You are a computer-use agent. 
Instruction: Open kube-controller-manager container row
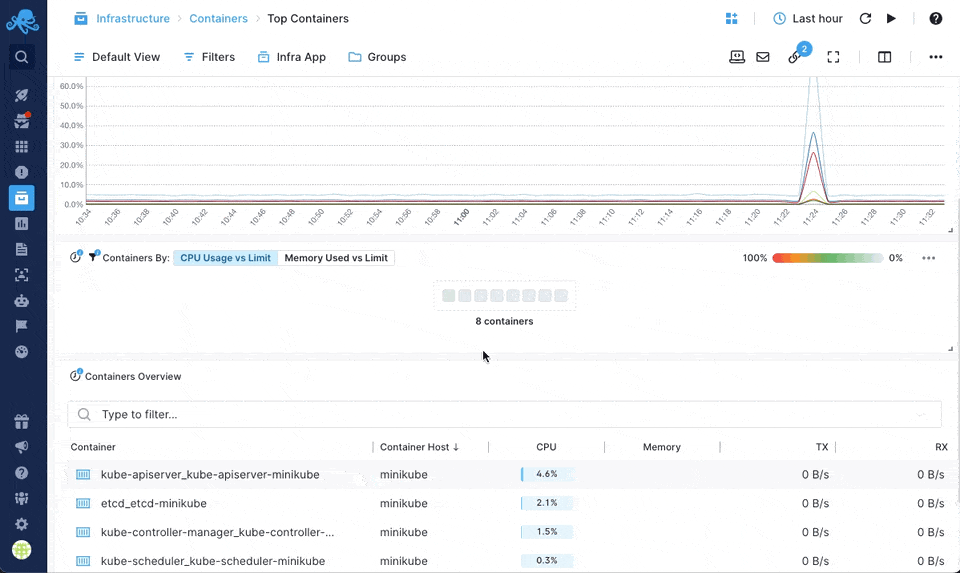click(x=508, y=532)
